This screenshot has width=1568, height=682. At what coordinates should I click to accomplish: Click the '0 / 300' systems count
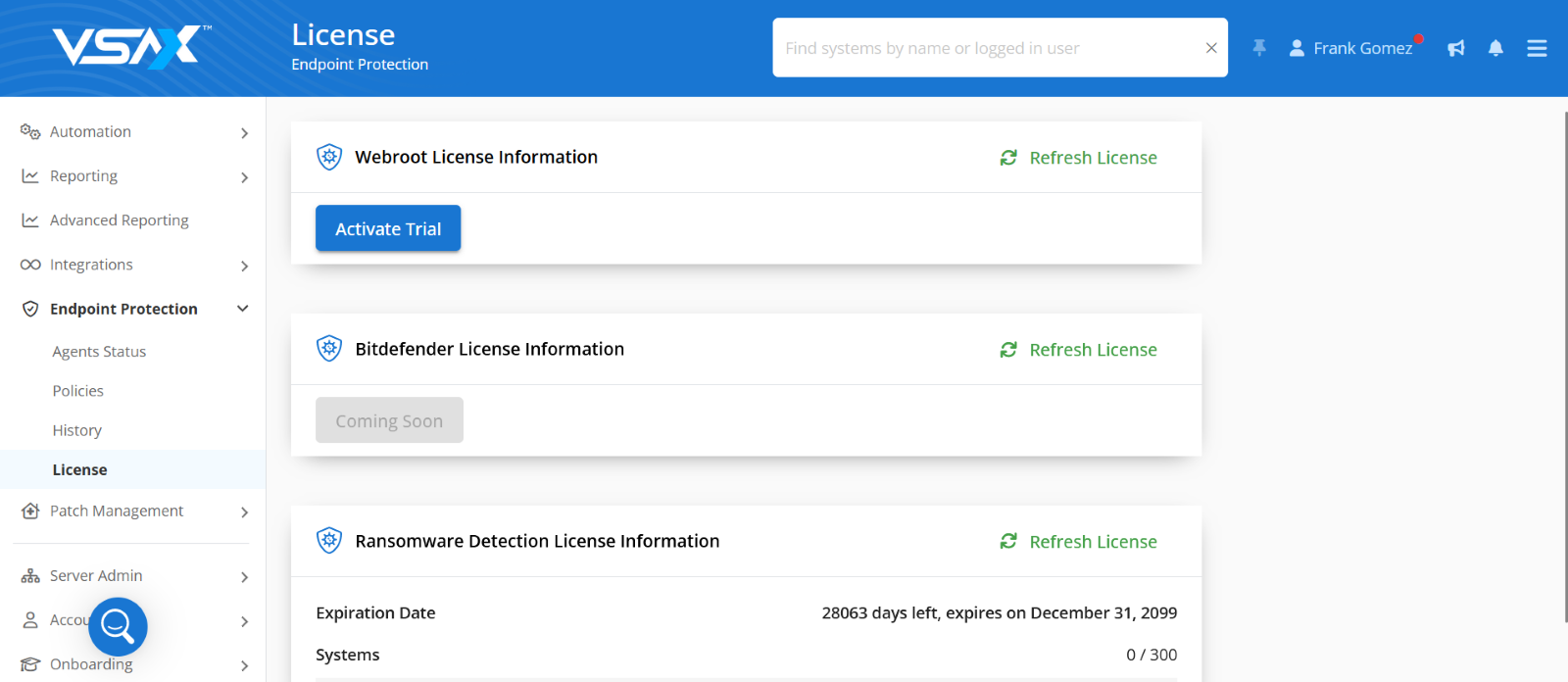1151,655
